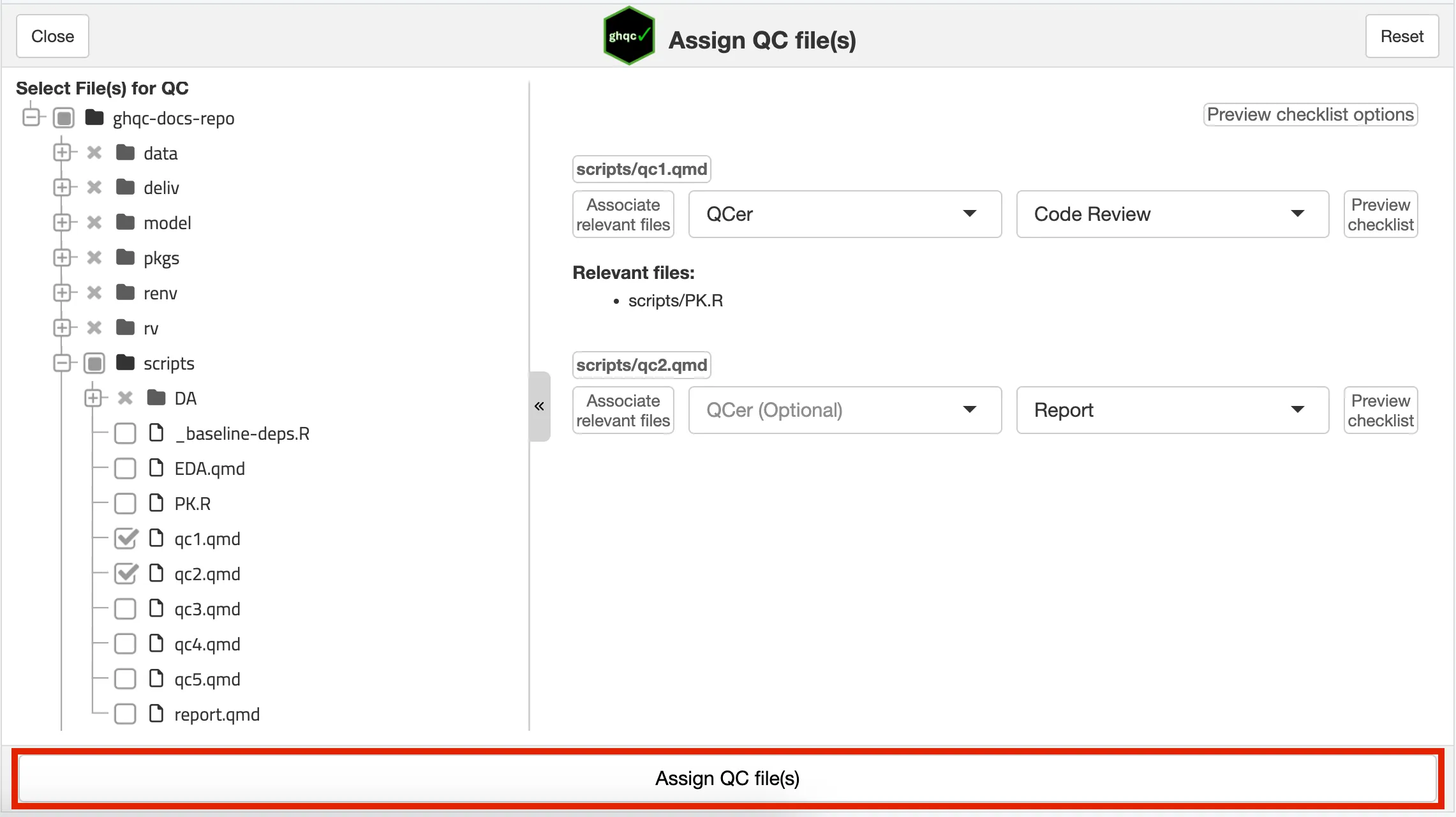1456x817 pixels.
Task: Open Preview checklist options
Action: (x=1310, y=114)
